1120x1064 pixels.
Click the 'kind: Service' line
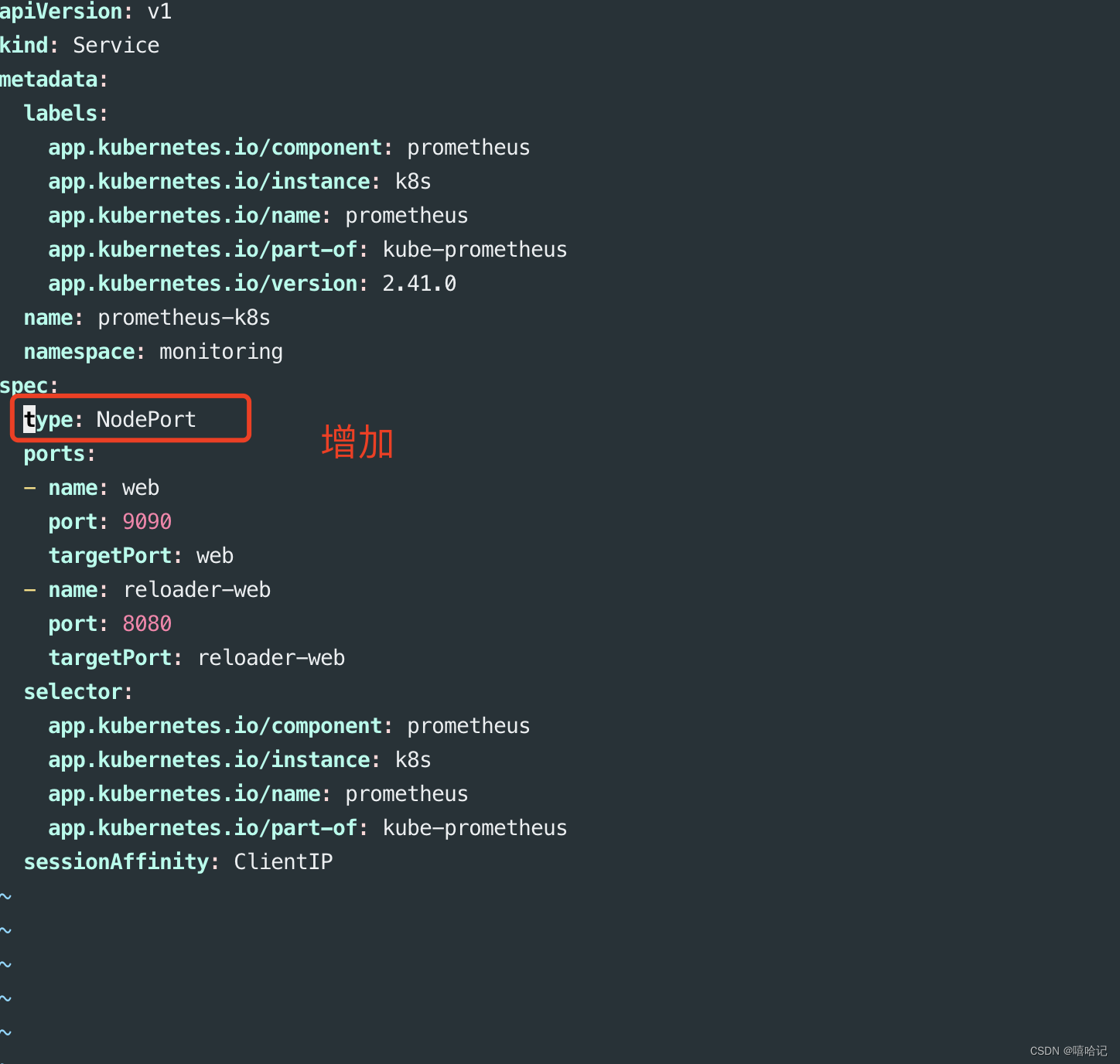click(80, 46)
